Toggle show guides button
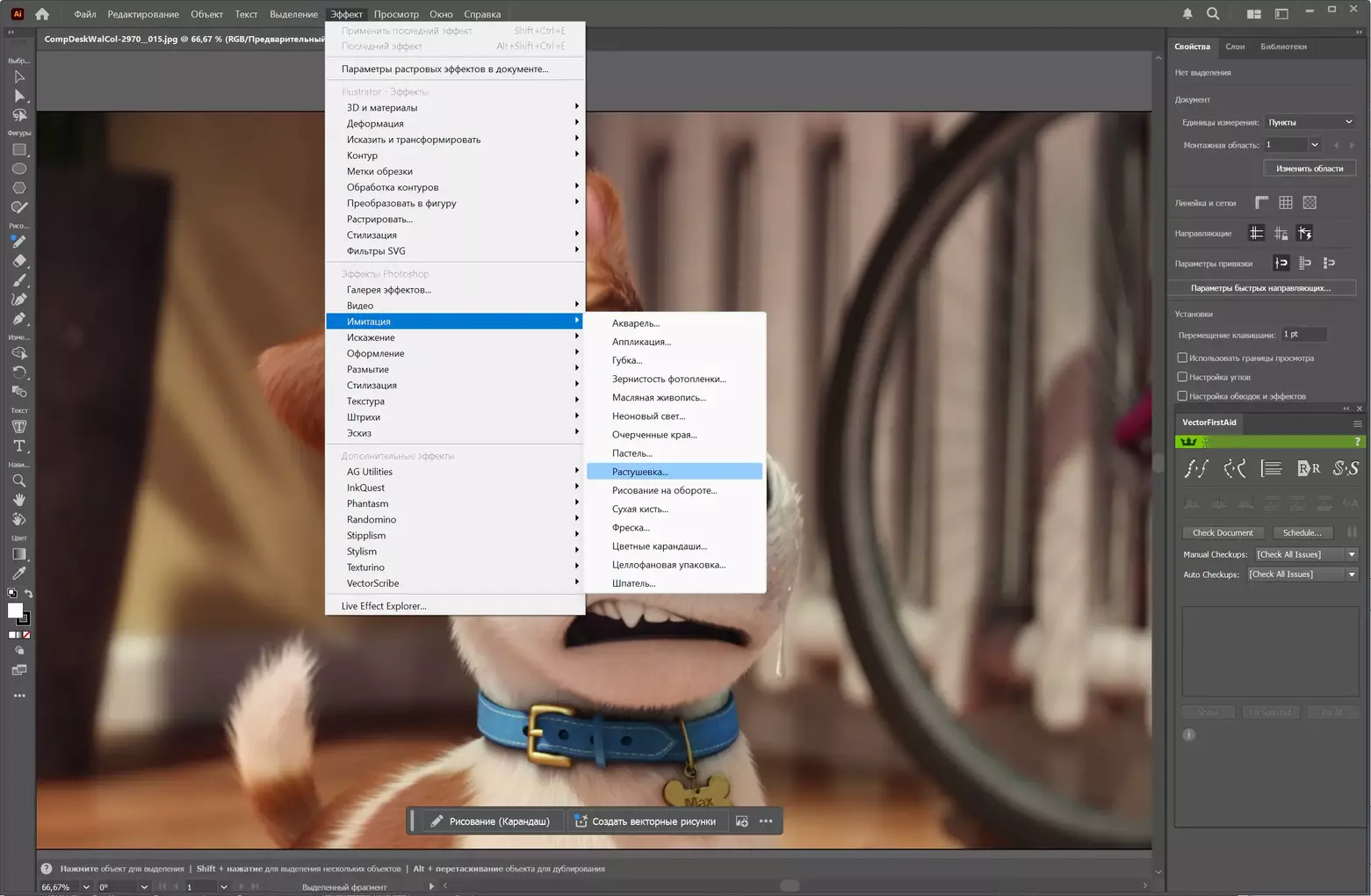The width and height of the screenshot is (1371, 896). 1257,234
